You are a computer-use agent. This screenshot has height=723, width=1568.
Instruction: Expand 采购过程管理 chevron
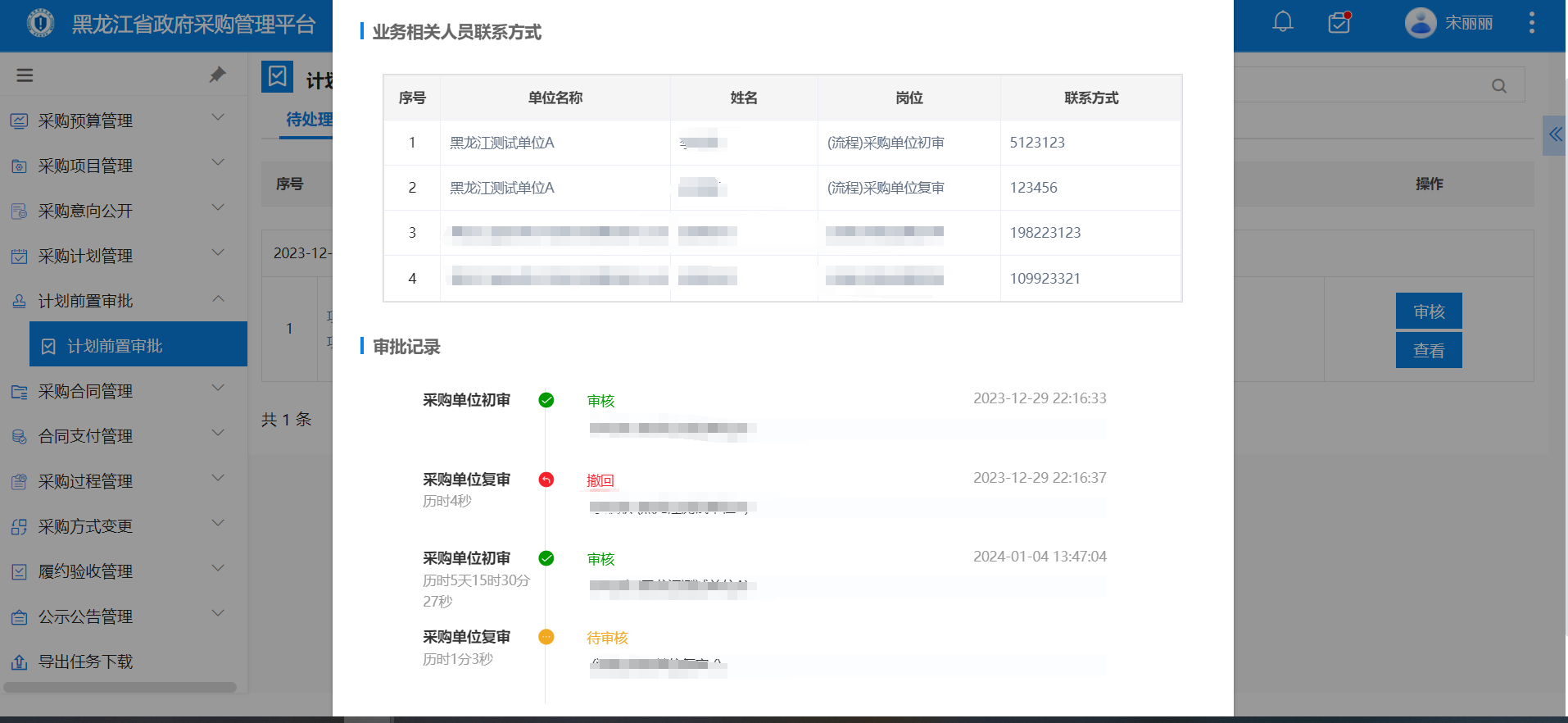[218, 479]
